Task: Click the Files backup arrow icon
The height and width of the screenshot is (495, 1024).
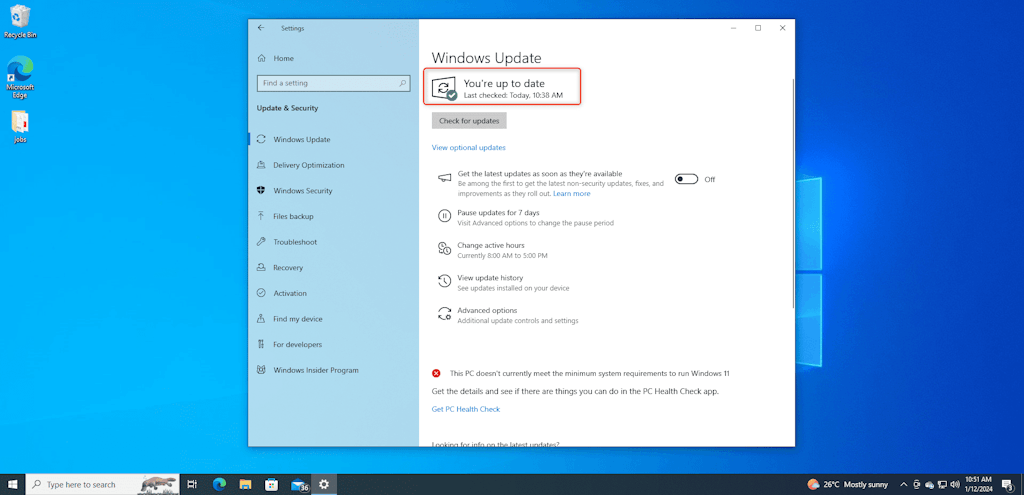Action: [261, 216]
